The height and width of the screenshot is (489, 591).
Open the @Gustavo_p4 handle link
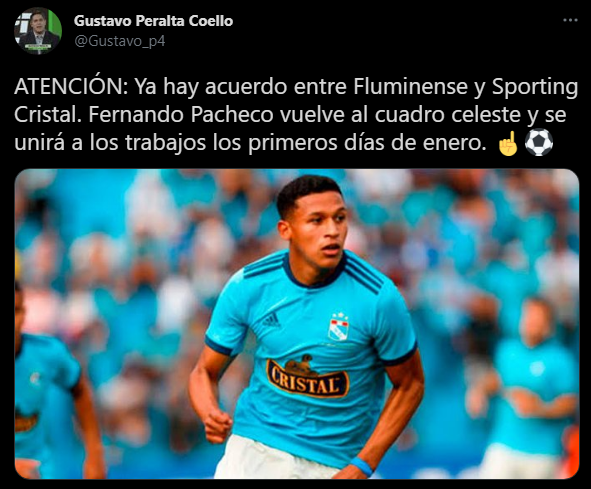click(119, 41)
